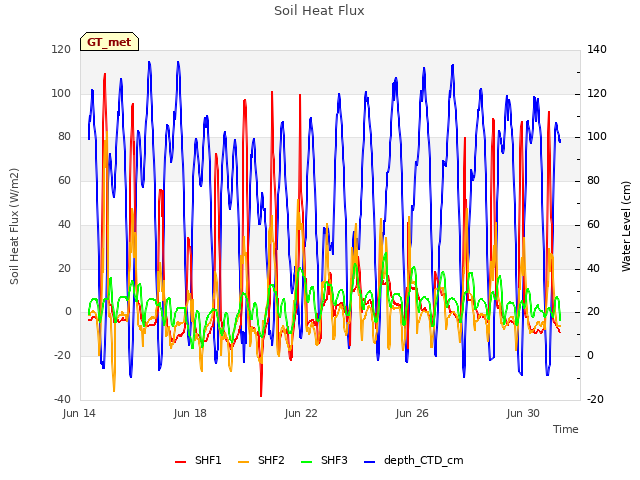Click the GT_met annotation label
640x480 pixels.
[109, 42]
